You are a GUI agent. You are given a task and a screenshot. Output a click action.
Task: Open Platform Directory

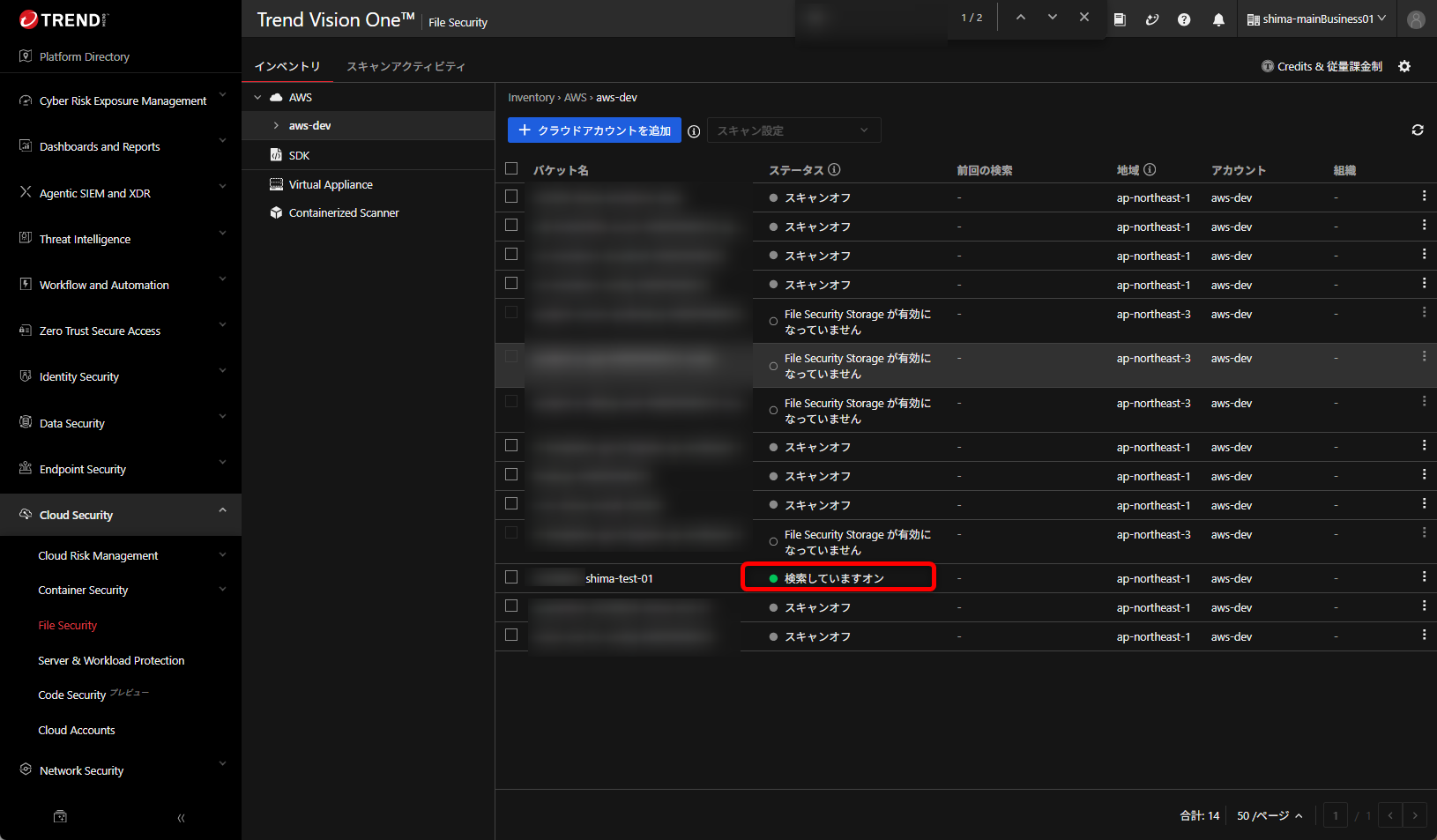click(85, 56)
